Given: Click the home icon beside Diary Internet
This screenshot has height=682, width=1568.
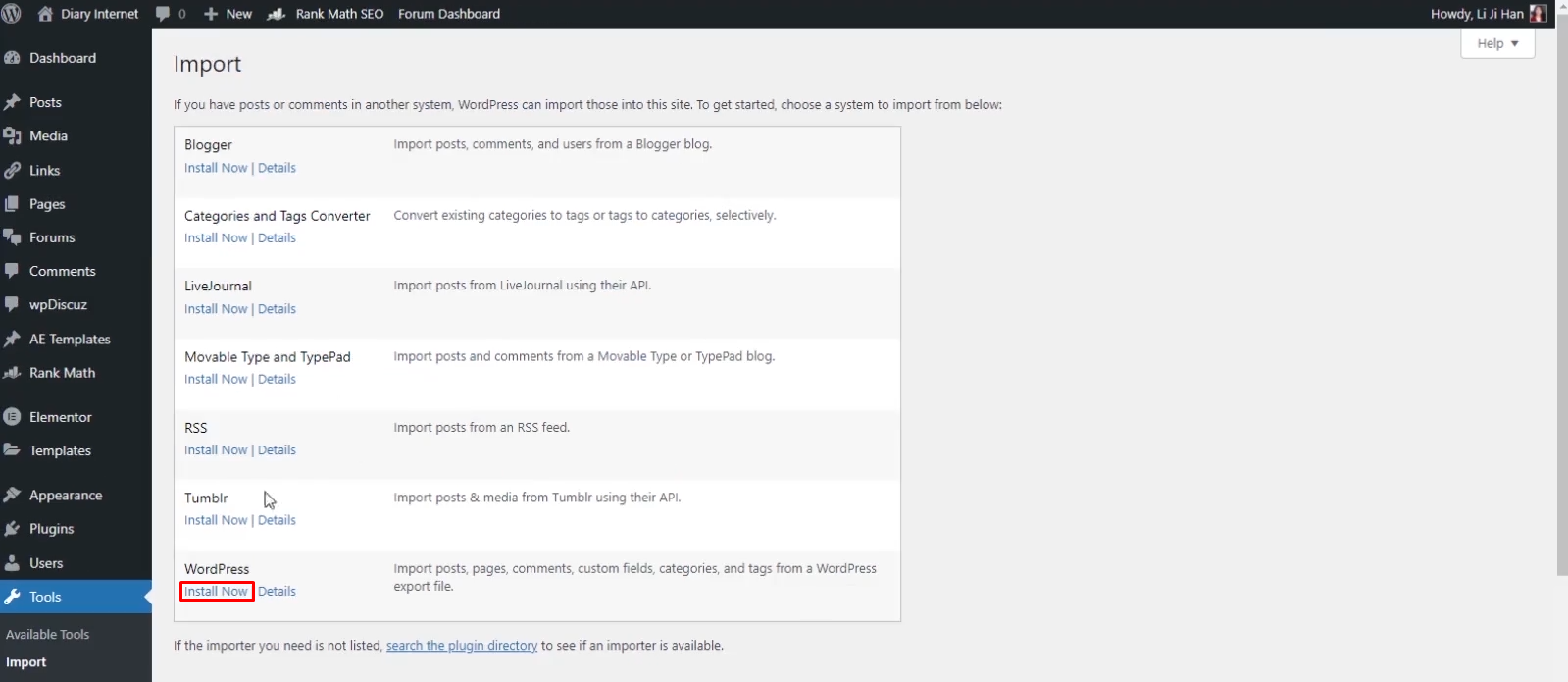Looking at the screenshot, I should tap(45, 14).
